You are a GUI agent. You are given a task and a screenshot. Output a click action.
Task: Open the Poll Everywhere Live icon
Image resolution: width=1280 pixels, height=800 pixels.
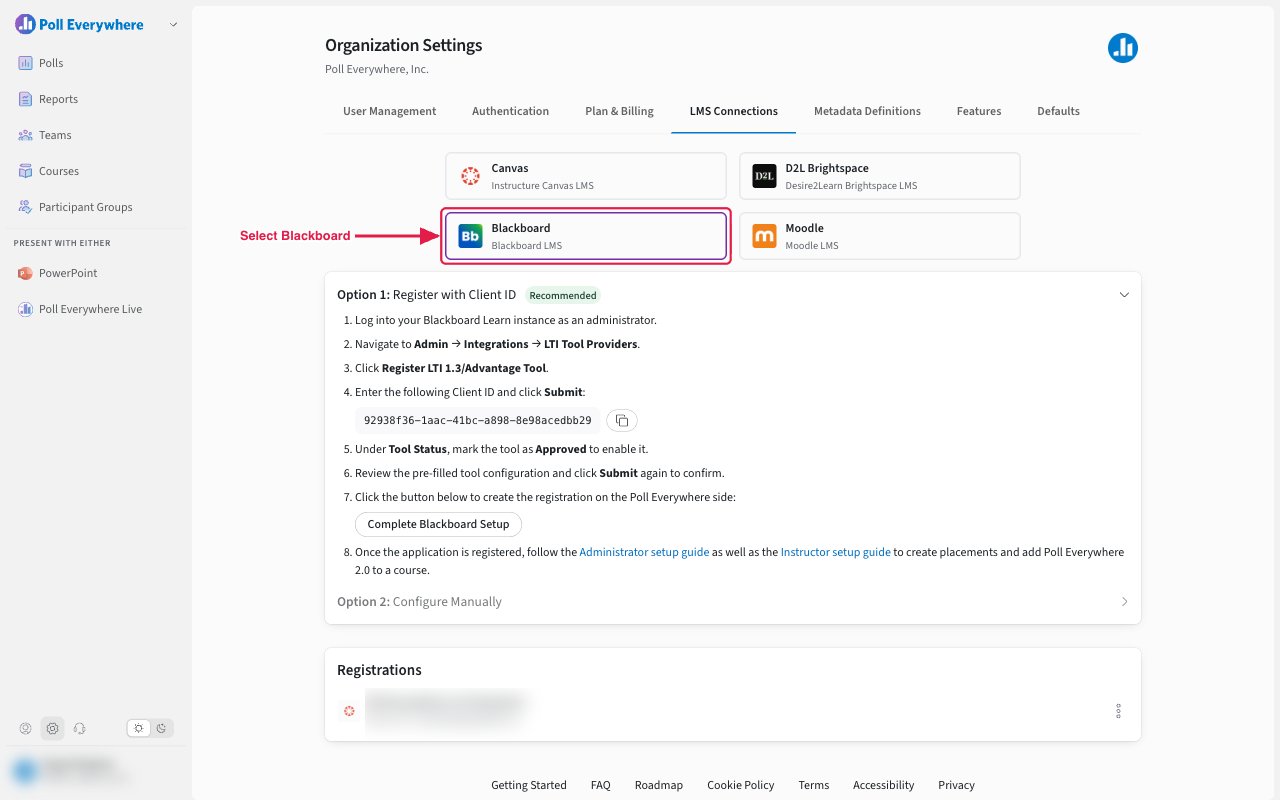click(26, 309)
